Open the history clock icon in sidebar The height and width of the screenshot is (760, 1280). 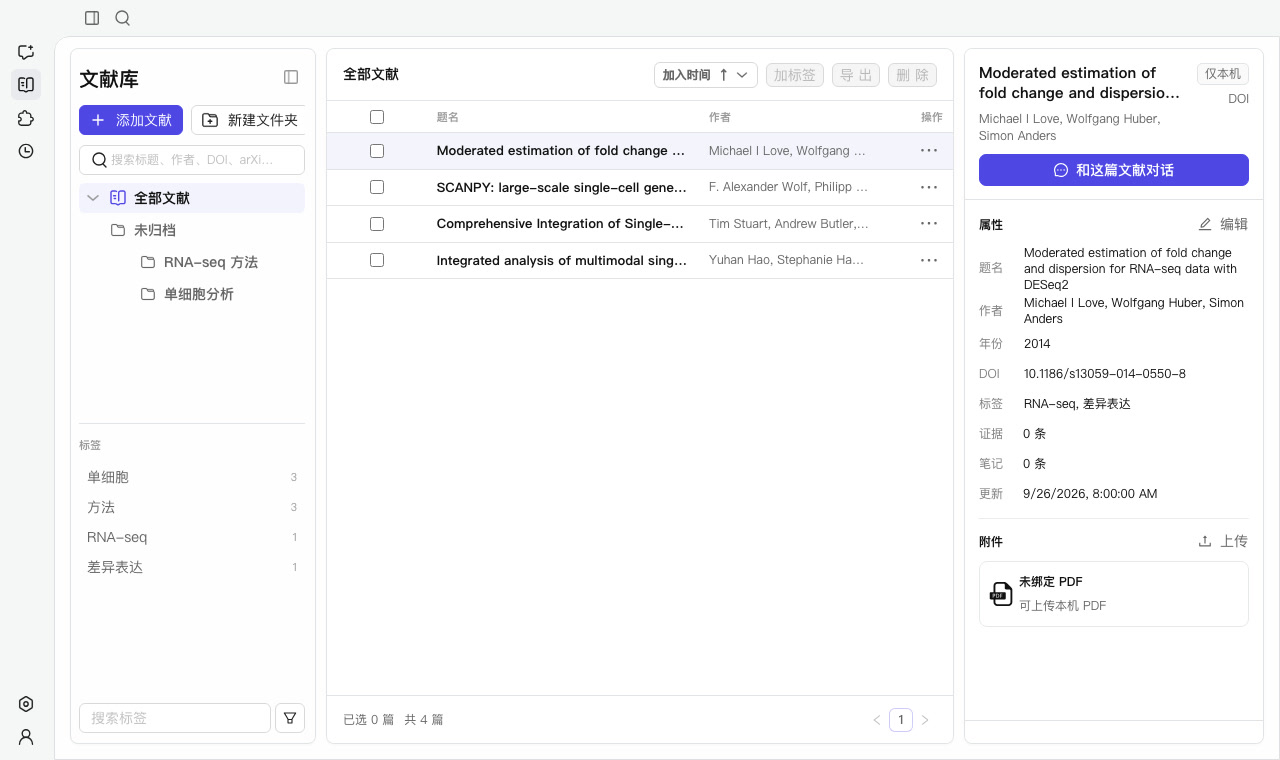(26, 151)
